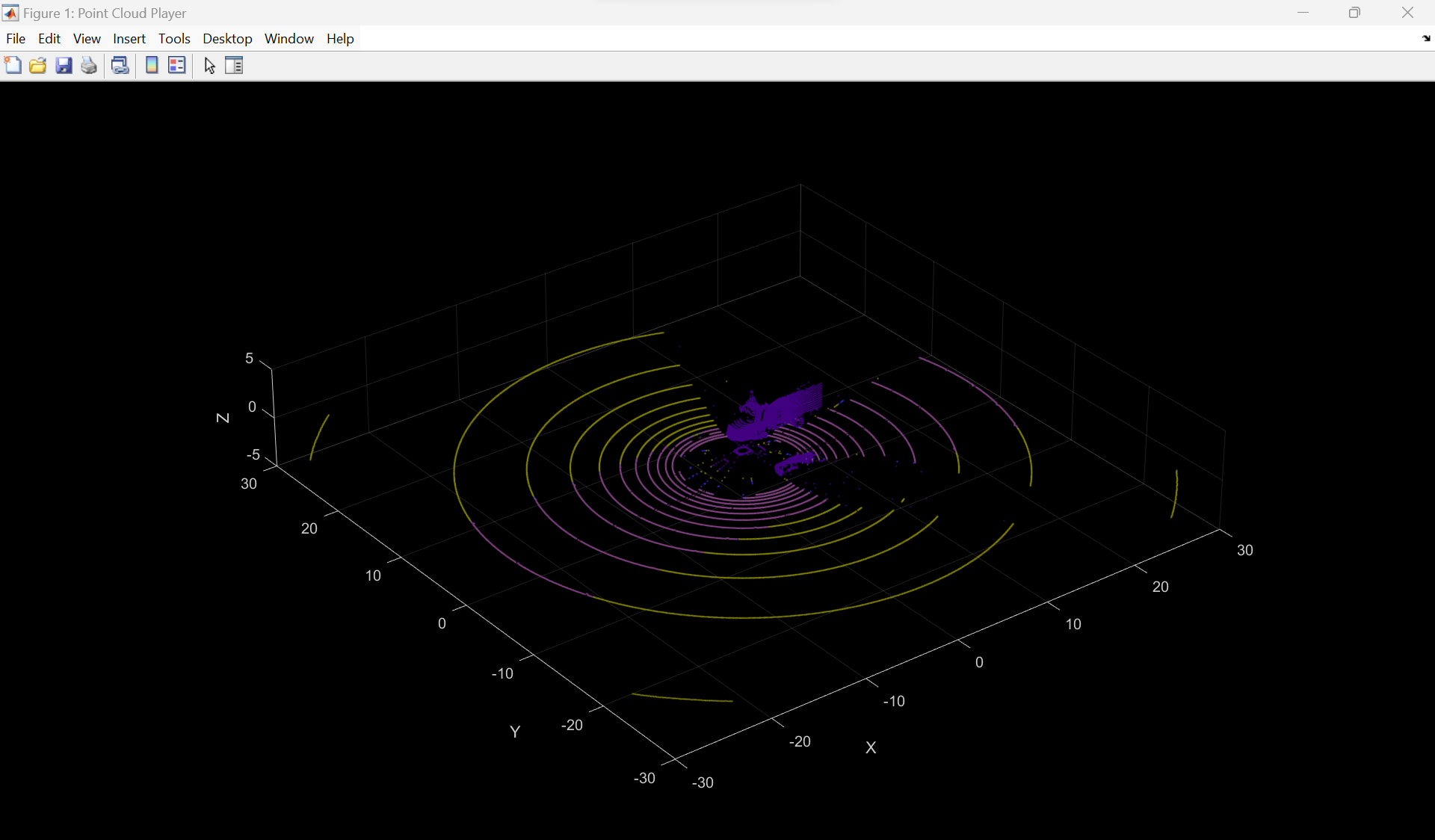Open the Help menu

(x=340, y=39)
